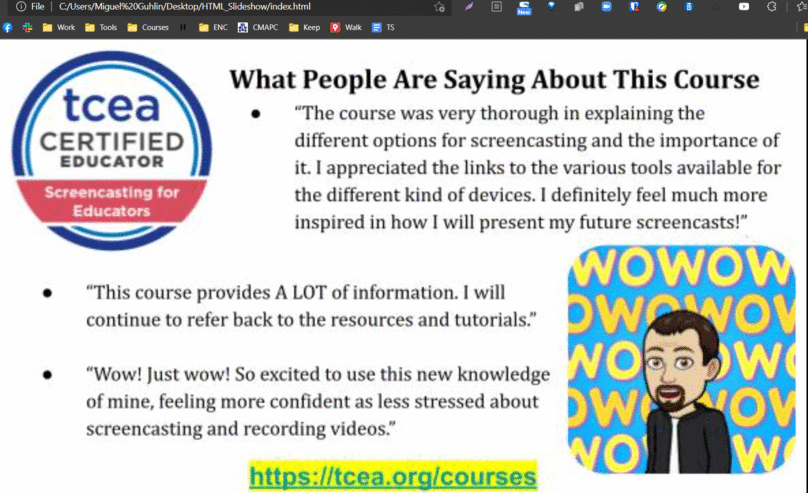808x493 pixels.
Task: Open the Zoom extension icon
Action: coord(607,7)
